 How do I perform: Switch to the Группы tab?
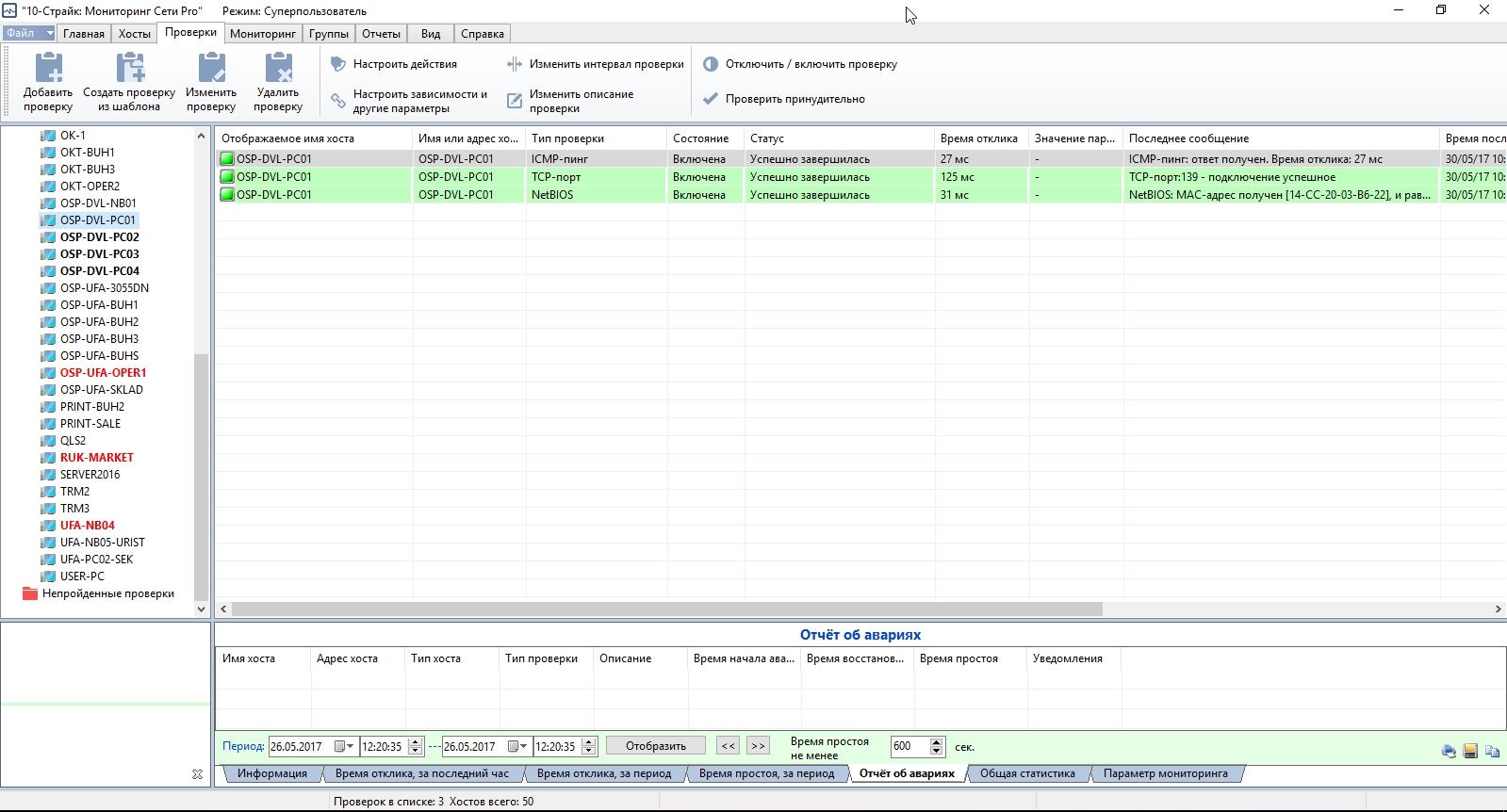[x=329, y=34]
